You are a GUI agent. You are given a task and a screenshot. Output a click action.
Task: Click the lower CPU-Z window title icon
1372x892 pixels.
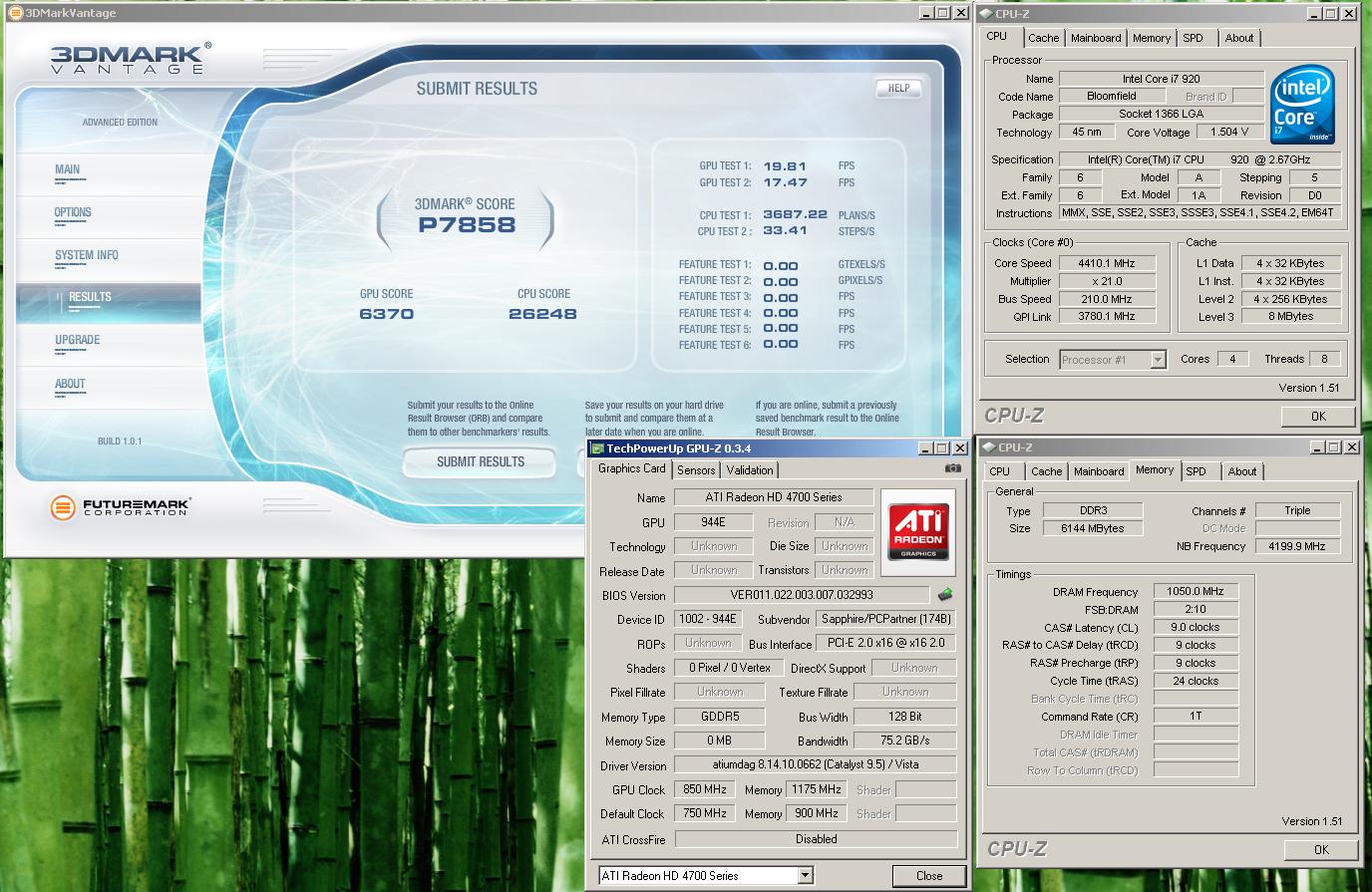pyautogui.click(x=988, y=447)
